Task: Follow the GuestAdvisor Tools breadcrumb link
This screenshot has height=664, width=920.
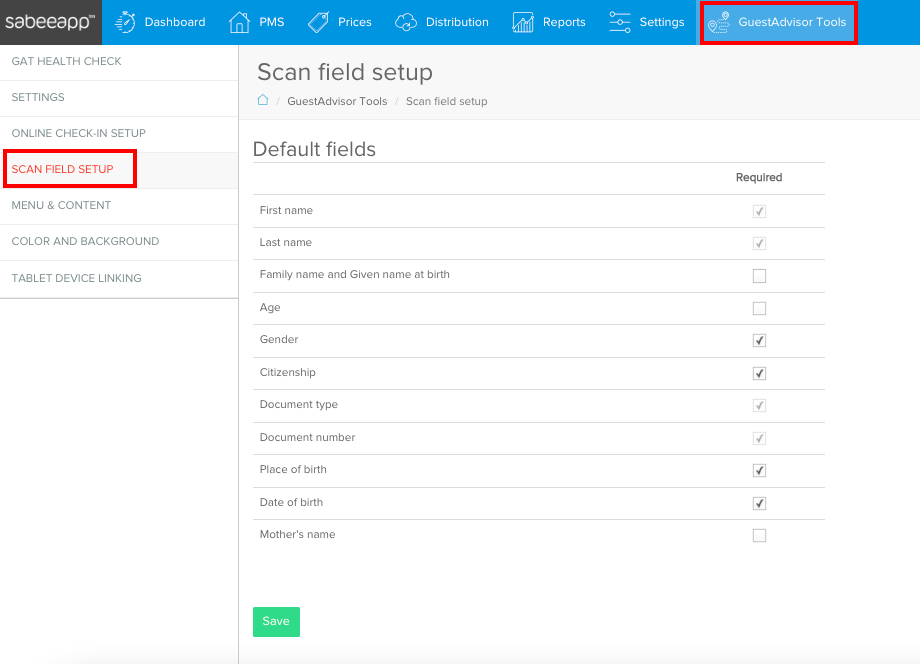Action: [336, 101]
